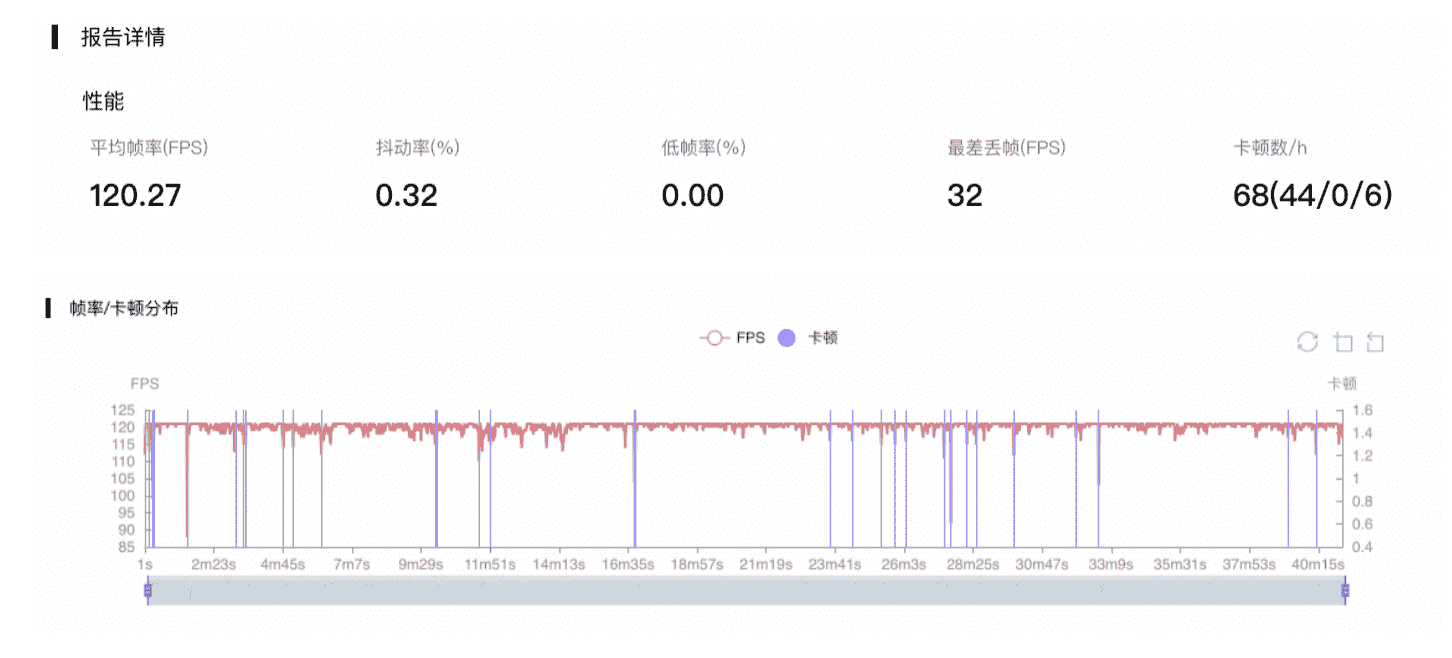Viewport: 1452px width, 658px height.
Task: Select the 0.32 jitter rate value
Action: click(x=407, y=195)
